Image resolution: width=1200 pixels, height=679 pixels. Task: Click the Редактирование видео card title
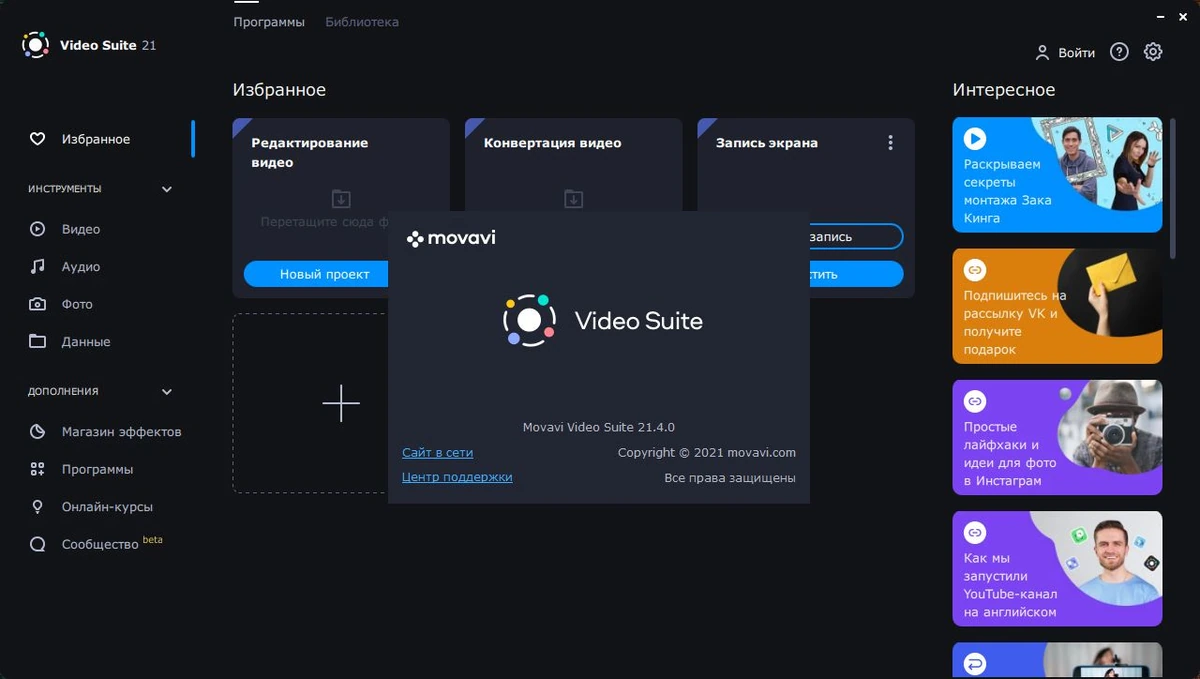click(310, 152)
